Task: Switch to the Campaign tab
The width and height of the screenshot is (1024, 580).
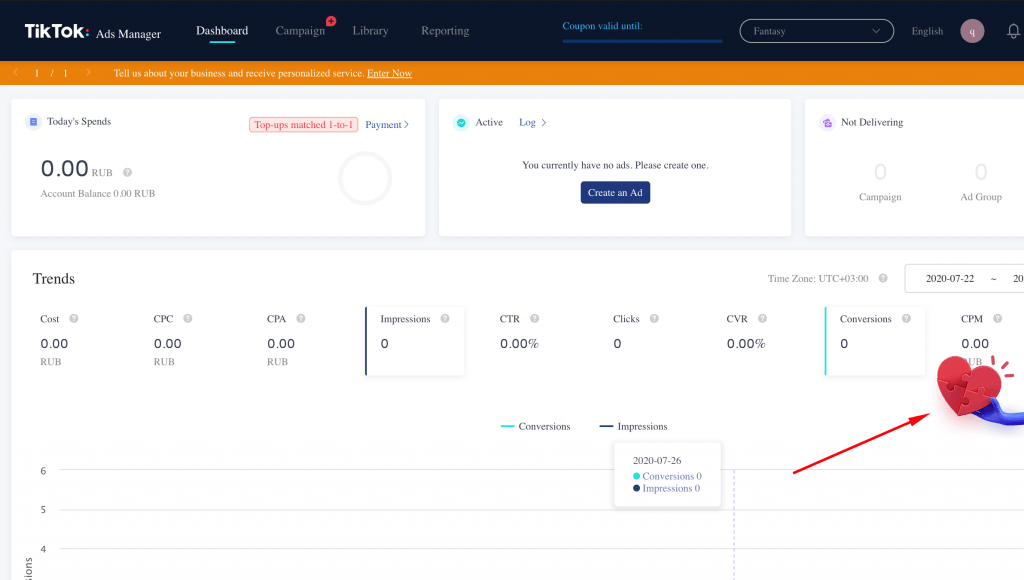Action: point(300,31)
